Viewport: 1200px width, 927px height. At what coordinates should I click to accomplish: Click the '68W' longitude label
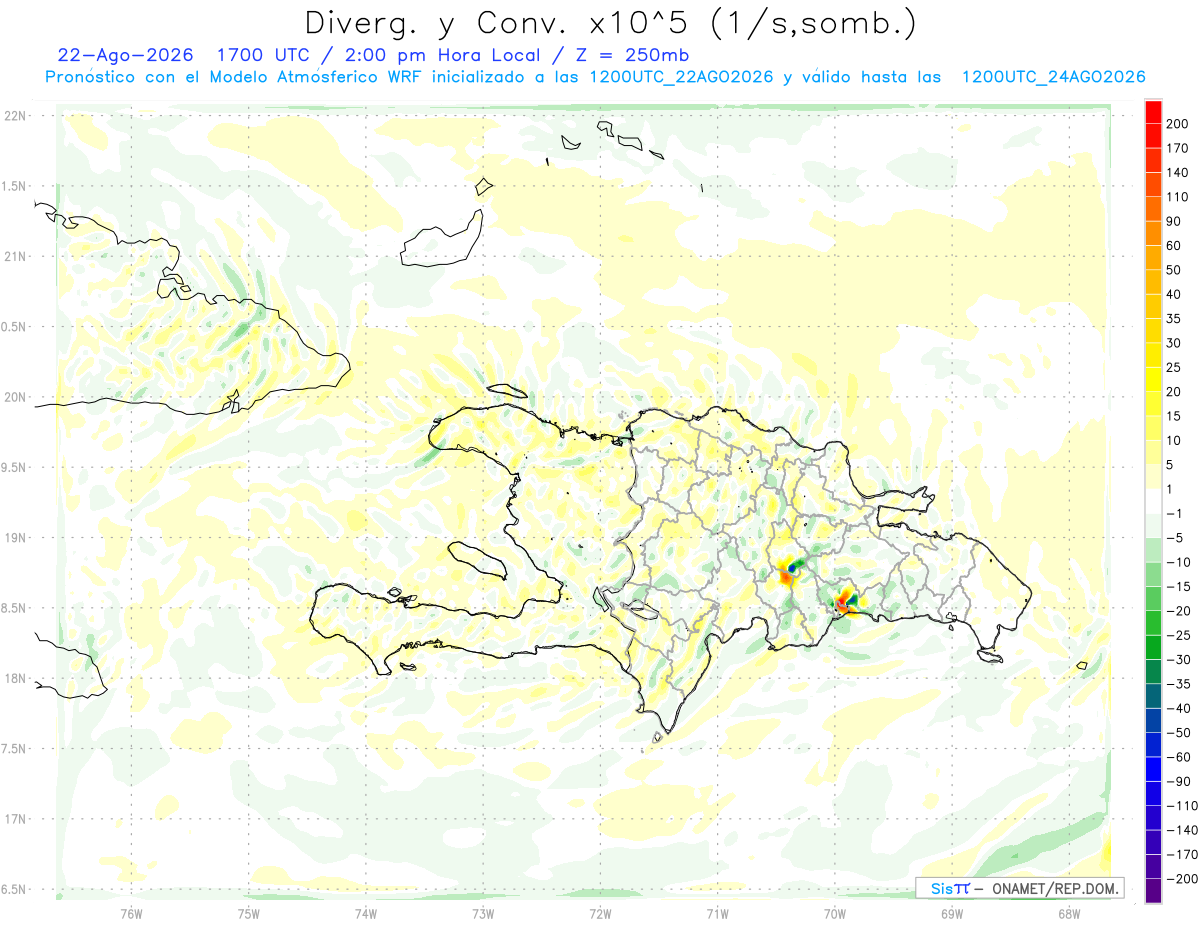[1068, 913]
